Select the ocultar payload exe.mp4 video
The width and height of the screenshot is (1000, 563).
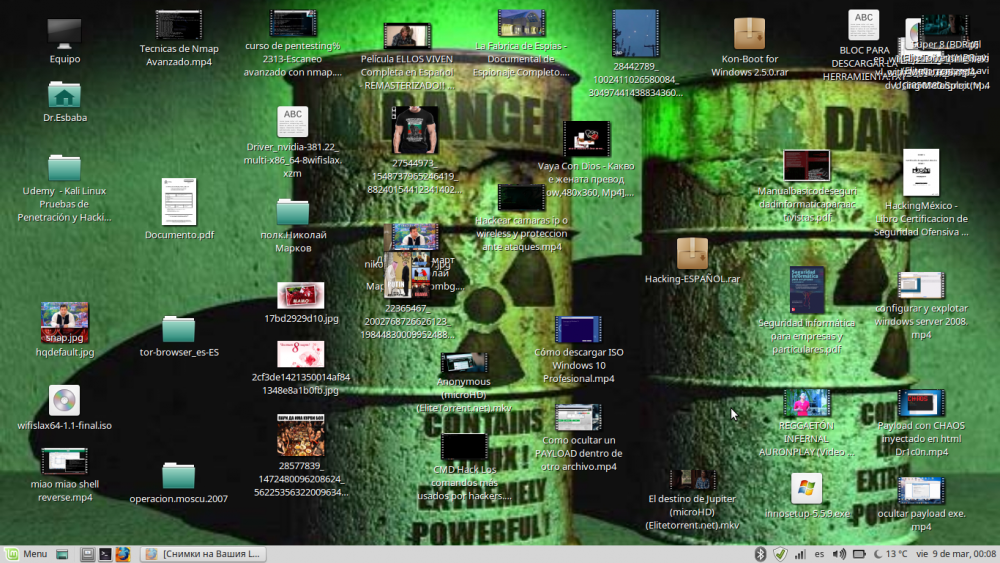click(x=921, y=490)
